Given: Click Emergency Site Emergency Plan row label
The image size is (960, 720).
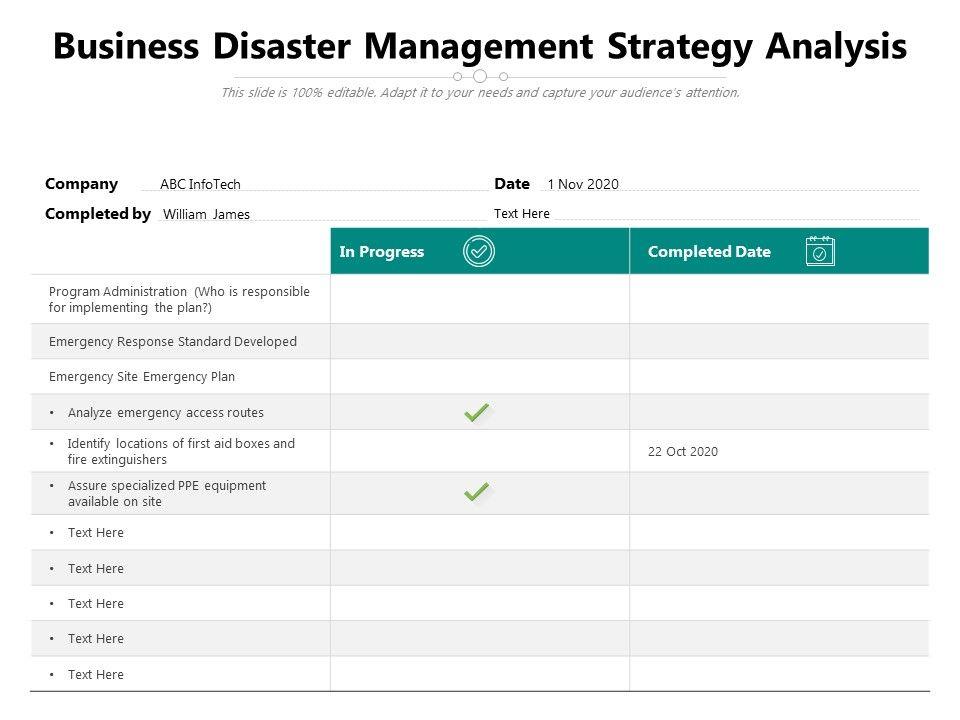Looking at the screenshot, I should coord(142,377).
